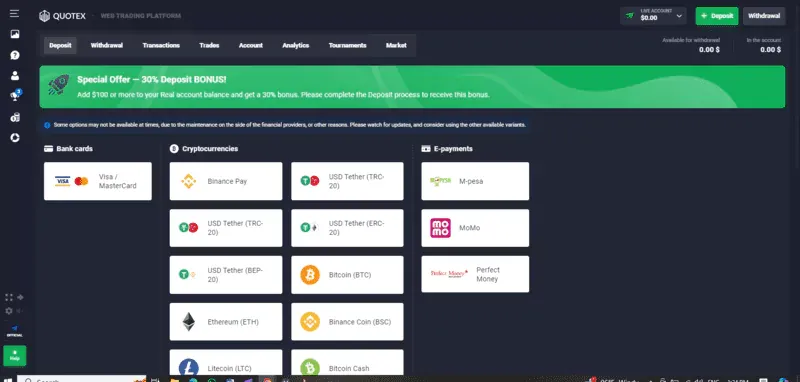Click the Bank cards section icon
Screen dimensions: 800x382
click(48, 149)
